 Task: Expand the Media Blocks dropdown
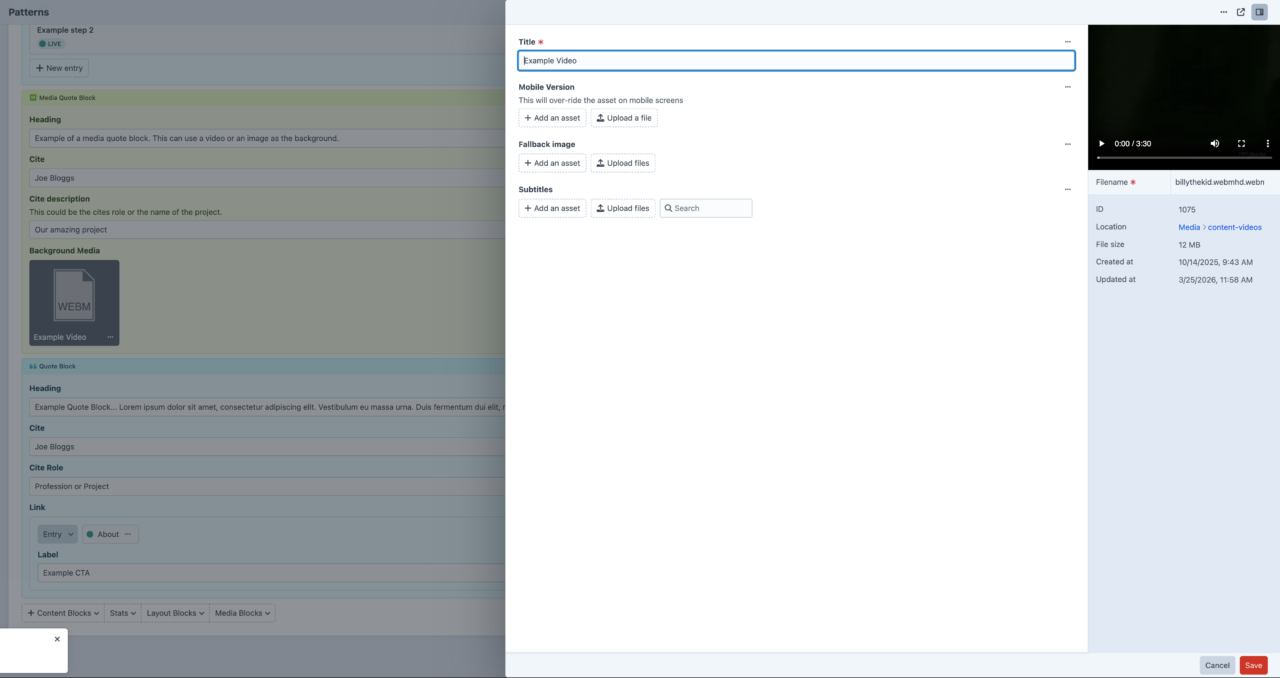click(242, 612)
